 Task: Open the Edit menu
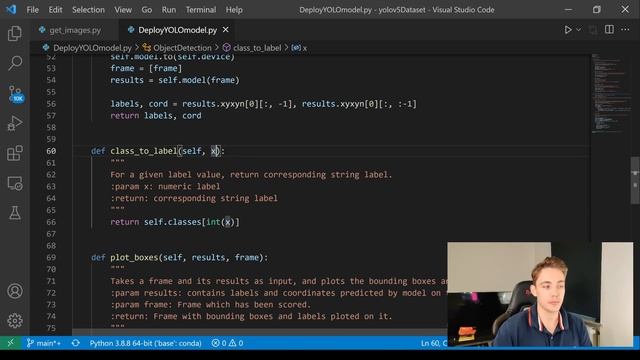[x=55, y=10]
